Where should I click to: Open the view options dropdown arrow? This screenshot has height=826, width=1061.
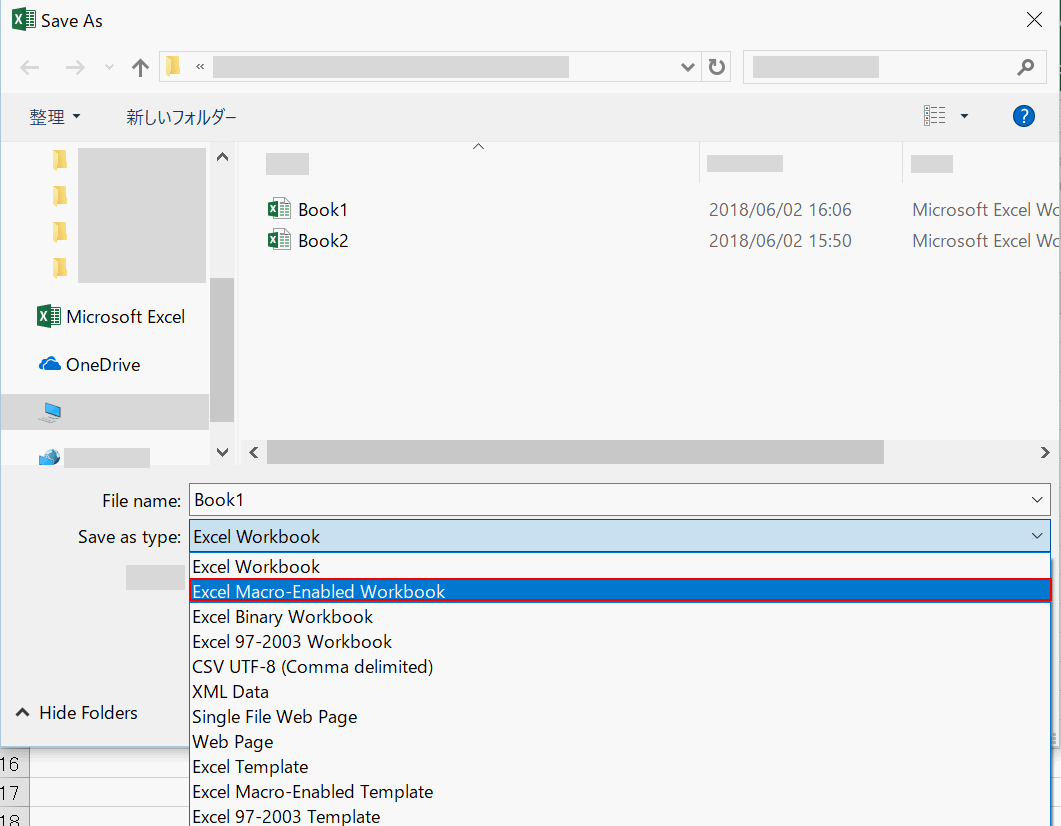(x=964, y=116)
